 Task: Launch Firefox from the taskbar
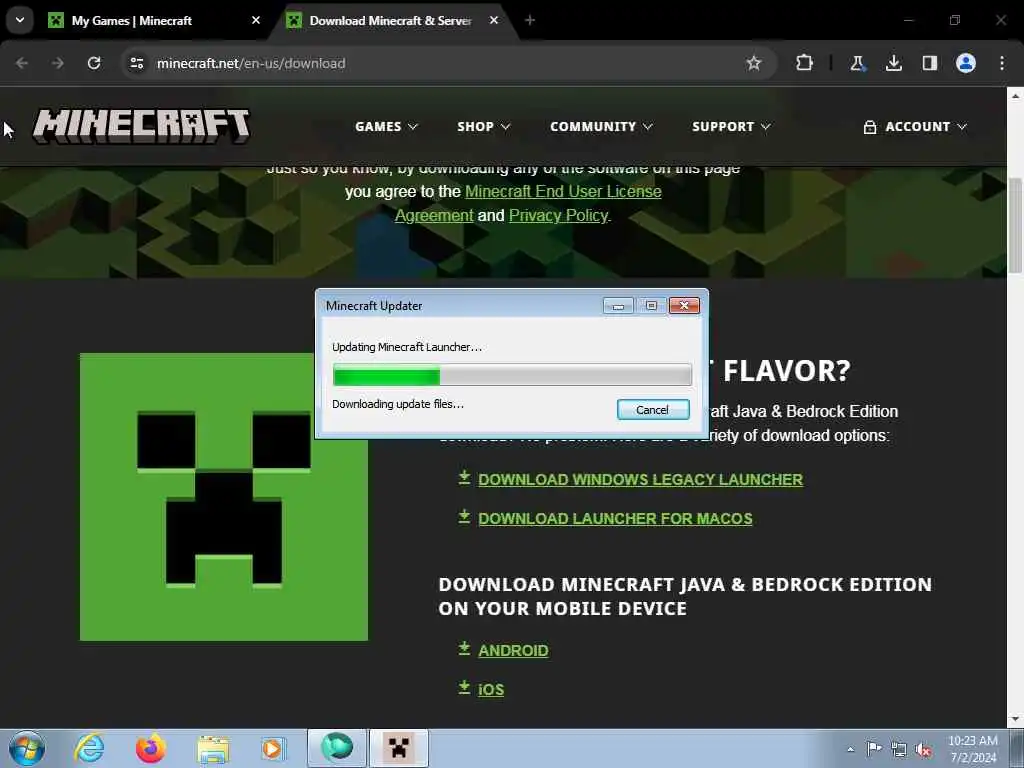[150, 748]
